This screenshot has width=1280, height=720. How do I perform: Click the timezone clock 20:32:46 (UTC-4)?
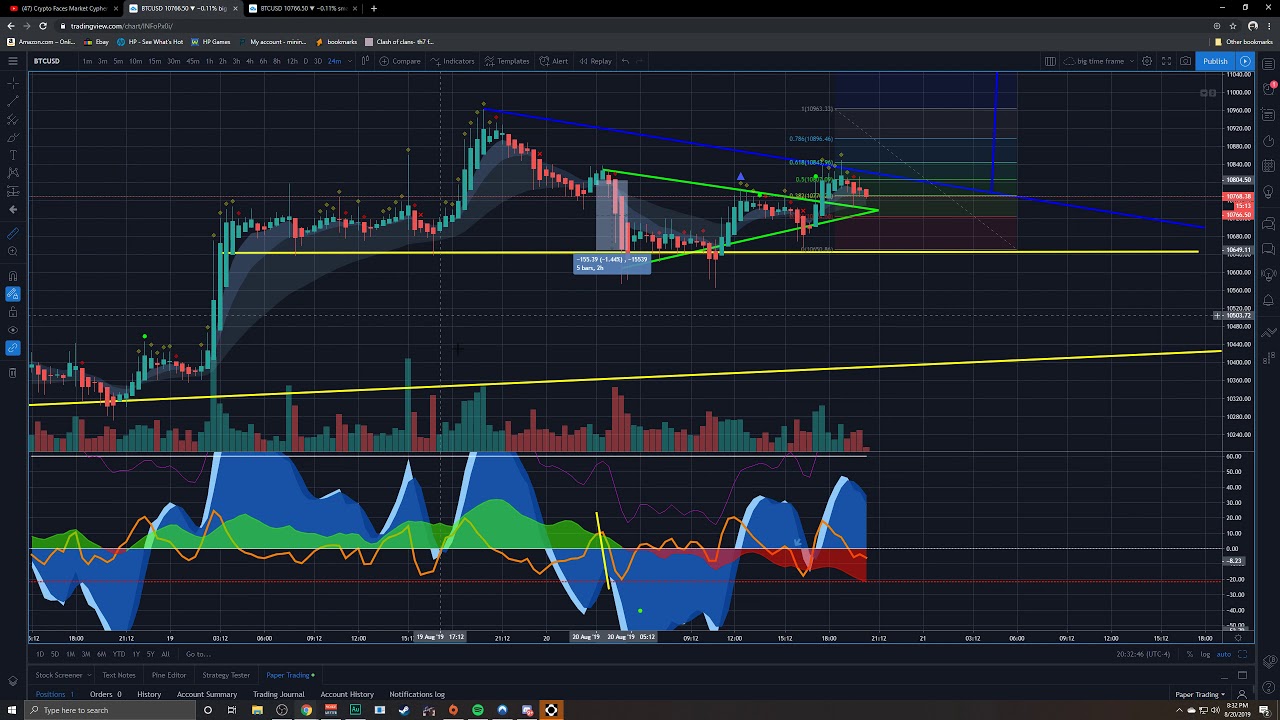[x=1143, y=654]
